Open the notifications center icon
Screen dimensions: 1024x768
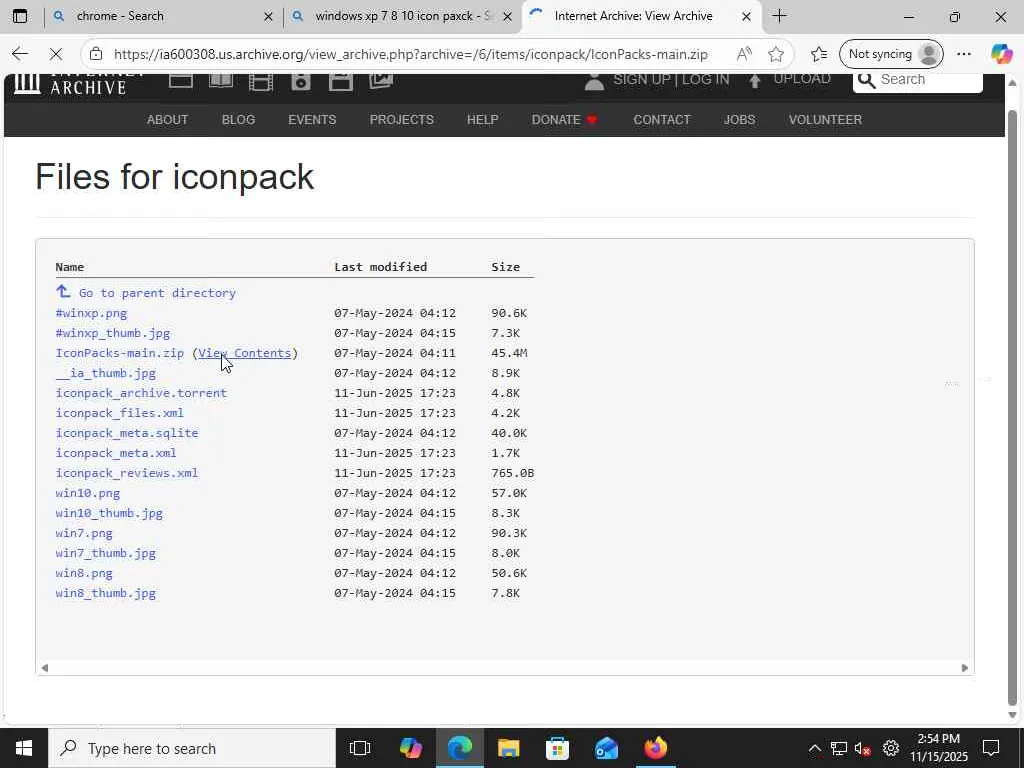(x=991, y=748)
